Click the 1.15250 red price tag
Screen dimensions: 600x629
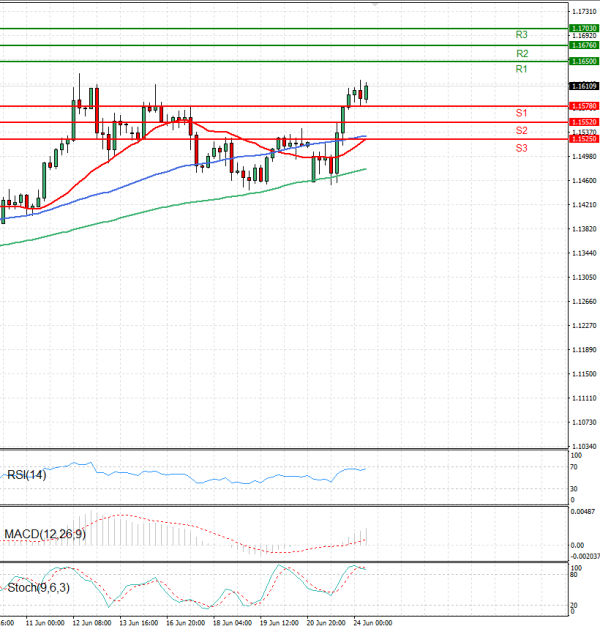tap(583, 139)
